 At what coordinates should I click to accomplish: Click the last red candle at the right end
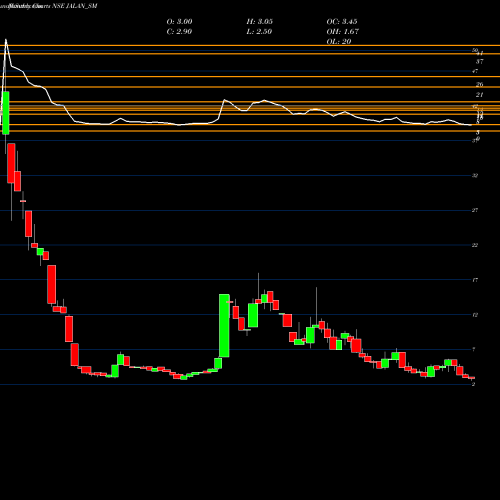click(x=472, y=378)
